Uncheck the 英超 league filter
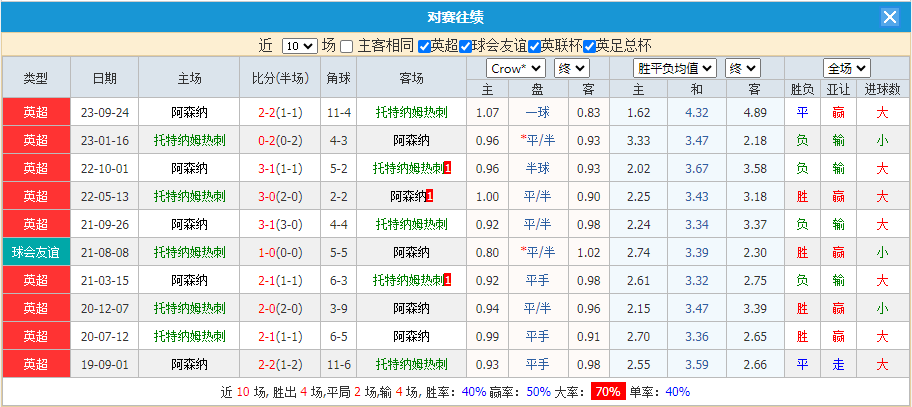 [425, 46]
